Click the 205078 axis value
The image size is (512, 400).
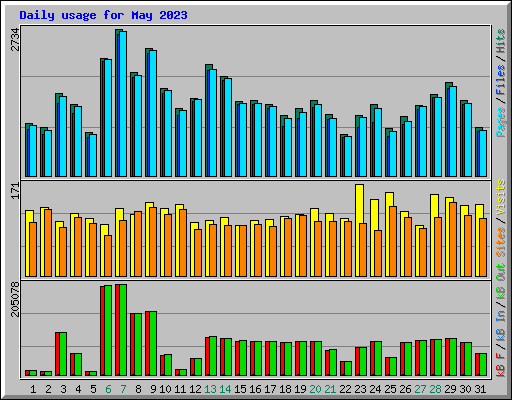pos(15,299)
